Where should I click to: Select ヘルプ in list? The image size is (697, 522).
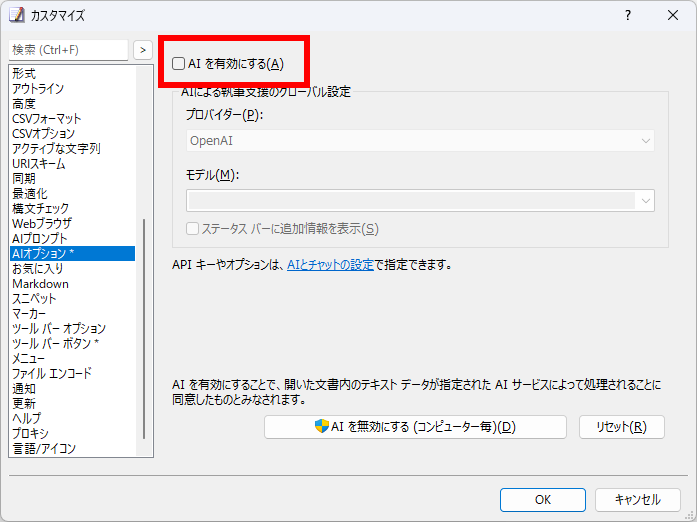pos(72,418)
